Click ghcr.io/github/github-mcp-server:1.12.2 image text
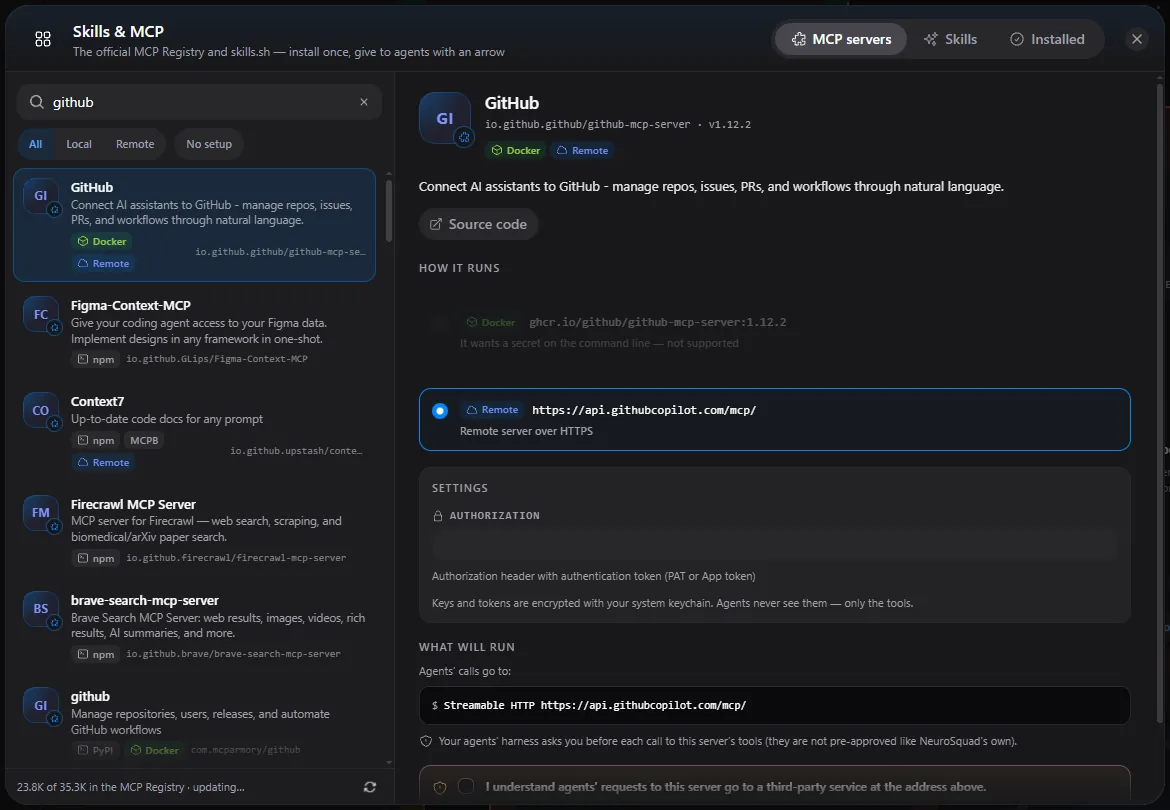1170x810 pixels. 657,322
